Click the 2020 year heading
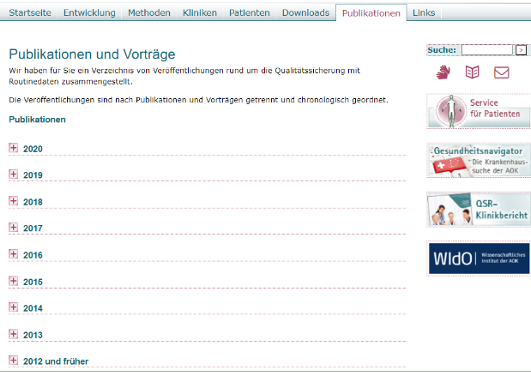531x372 pixels. 33,149
